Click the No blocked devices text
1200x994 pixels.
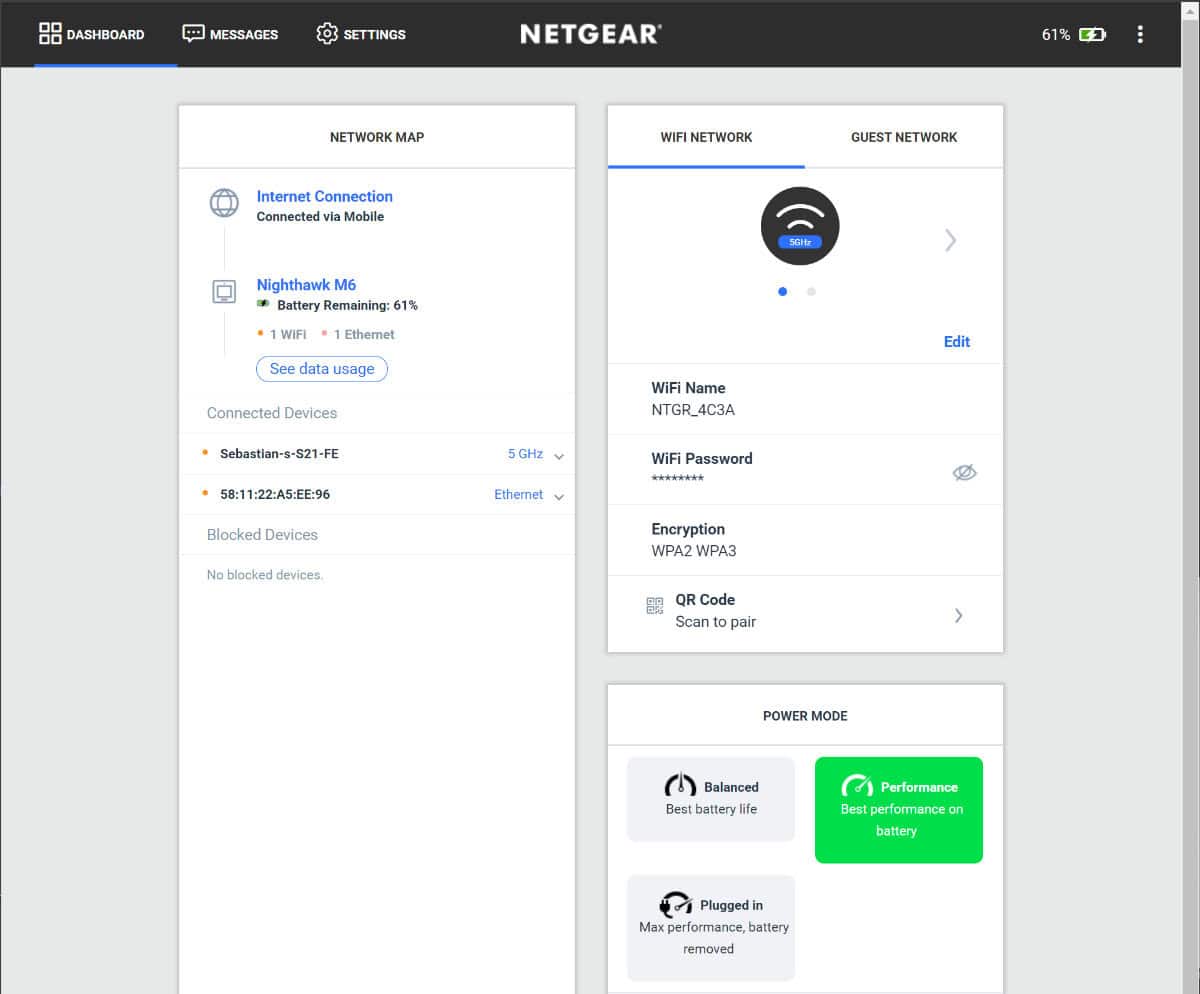tap(265, 575)
